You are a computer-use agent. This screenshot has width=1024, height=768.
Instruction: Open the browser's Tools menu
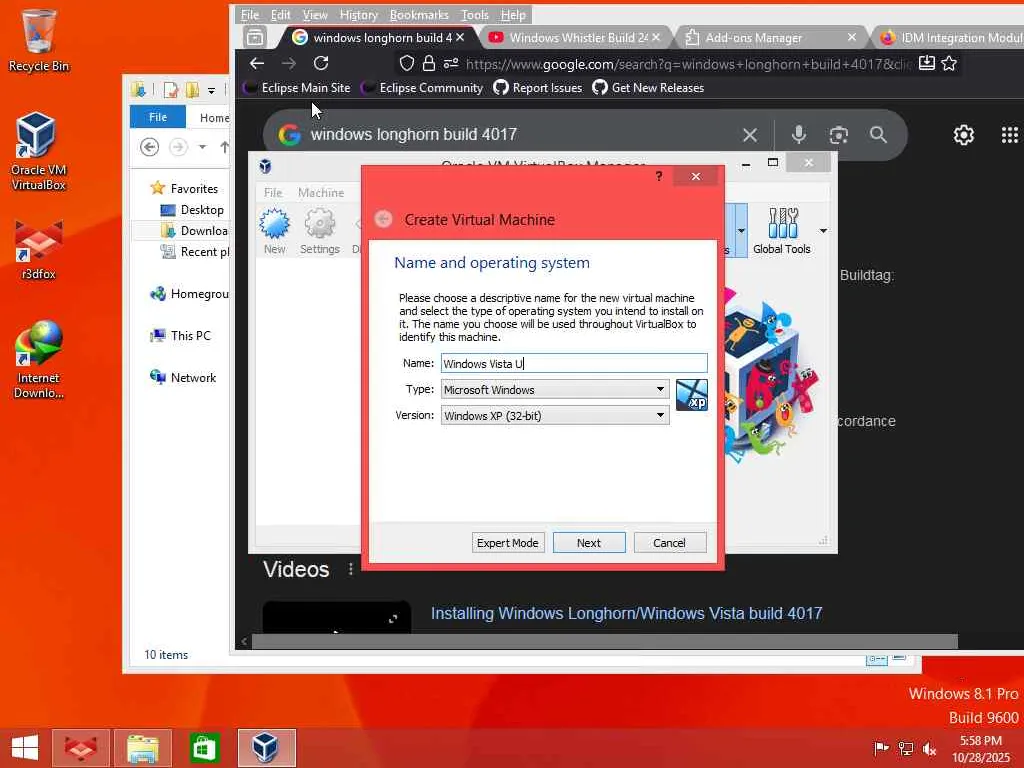pyautogui.click(x=474, y=14)
